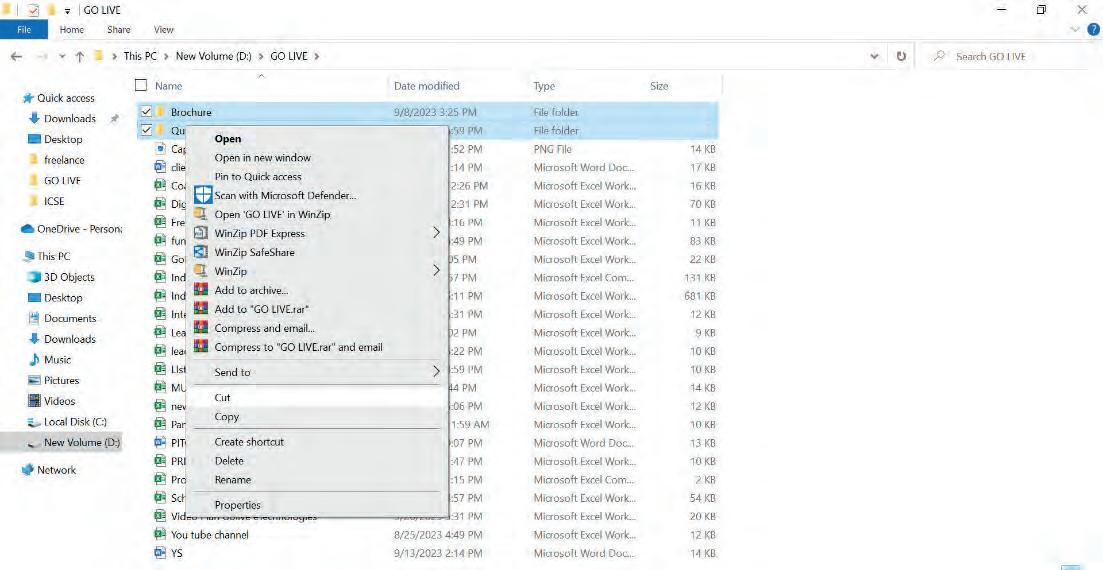1103x570 pixels.
Task: Click the Downloads icon under Quick access
Action: coord(34,118)
